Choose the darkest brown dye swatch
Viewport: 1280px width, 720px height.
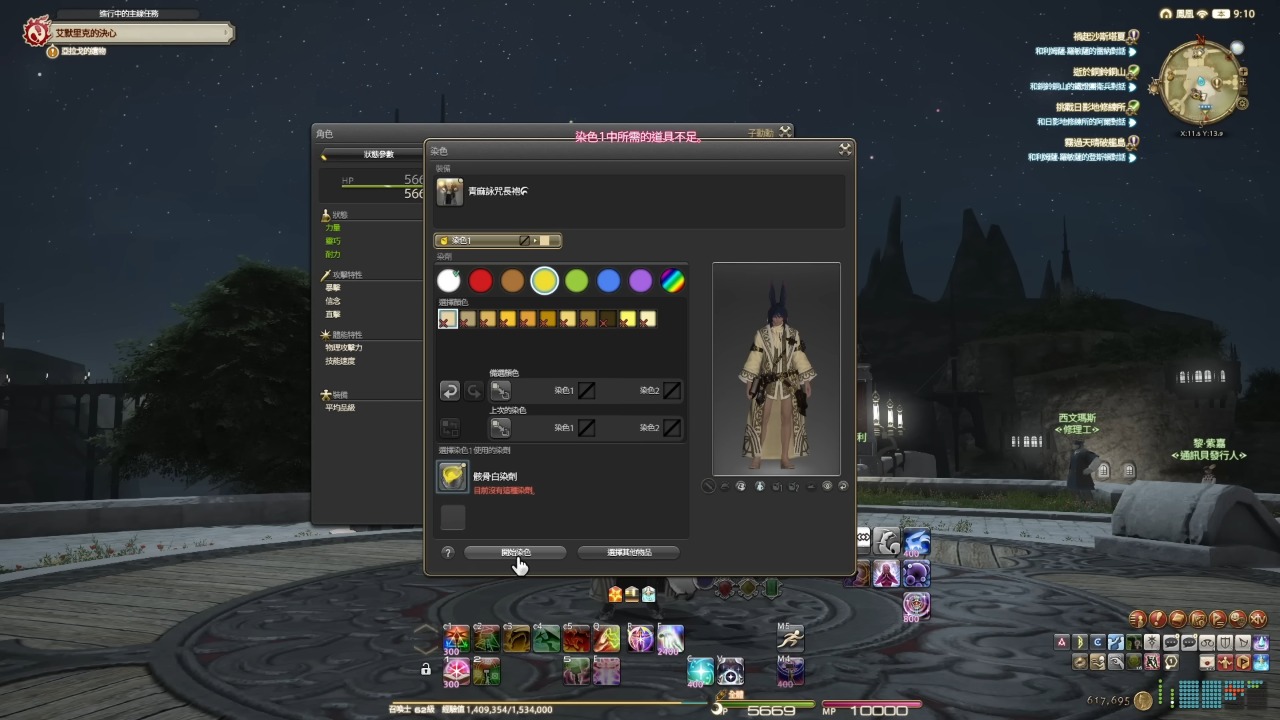607,319
